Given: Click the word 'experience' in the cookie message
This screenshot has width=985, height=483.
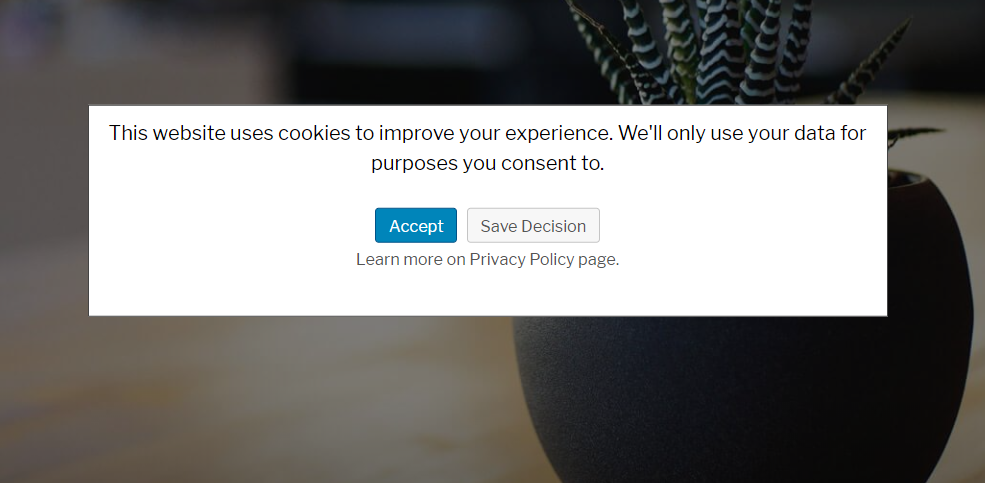Looking at the screenshot, I should (558, 133).
